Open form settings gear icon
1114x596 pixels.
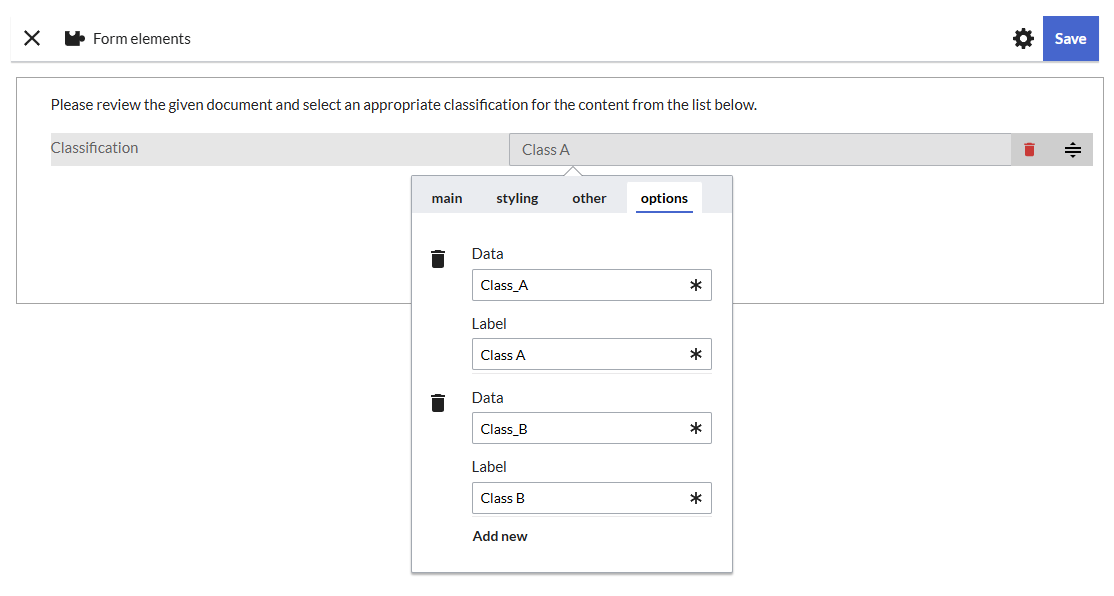tap(1023, 39)
